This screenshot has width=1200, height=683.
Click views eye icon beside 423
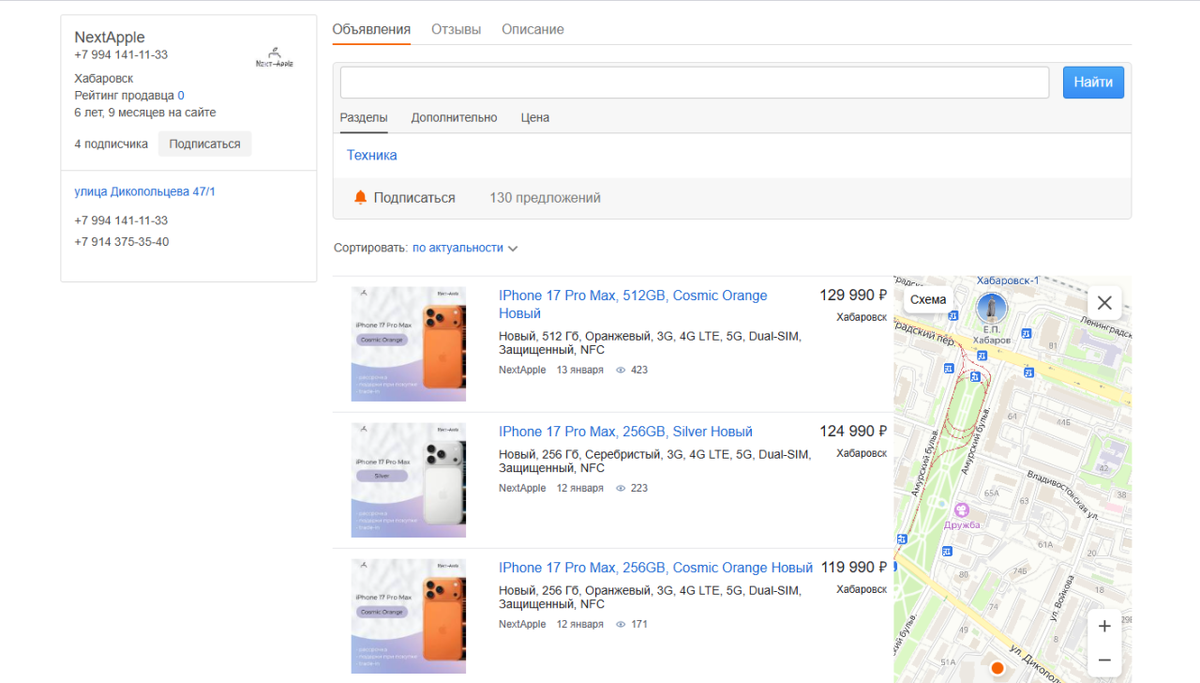pyautogui.click(x=621, y=370)
